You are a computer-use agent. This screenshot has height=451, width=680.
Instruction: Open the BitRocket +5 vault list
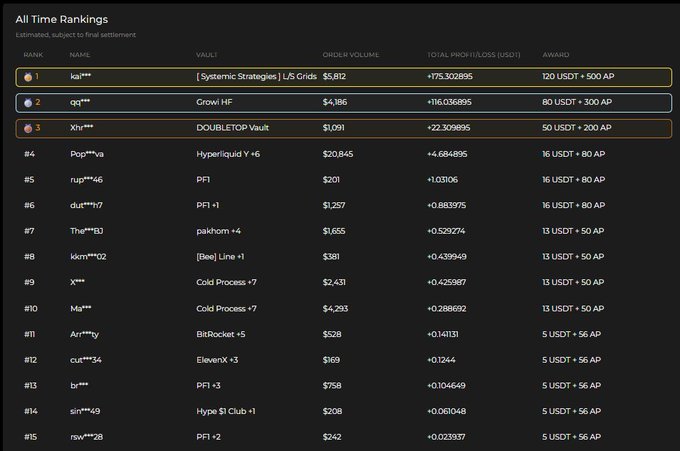tap(221, 334)
